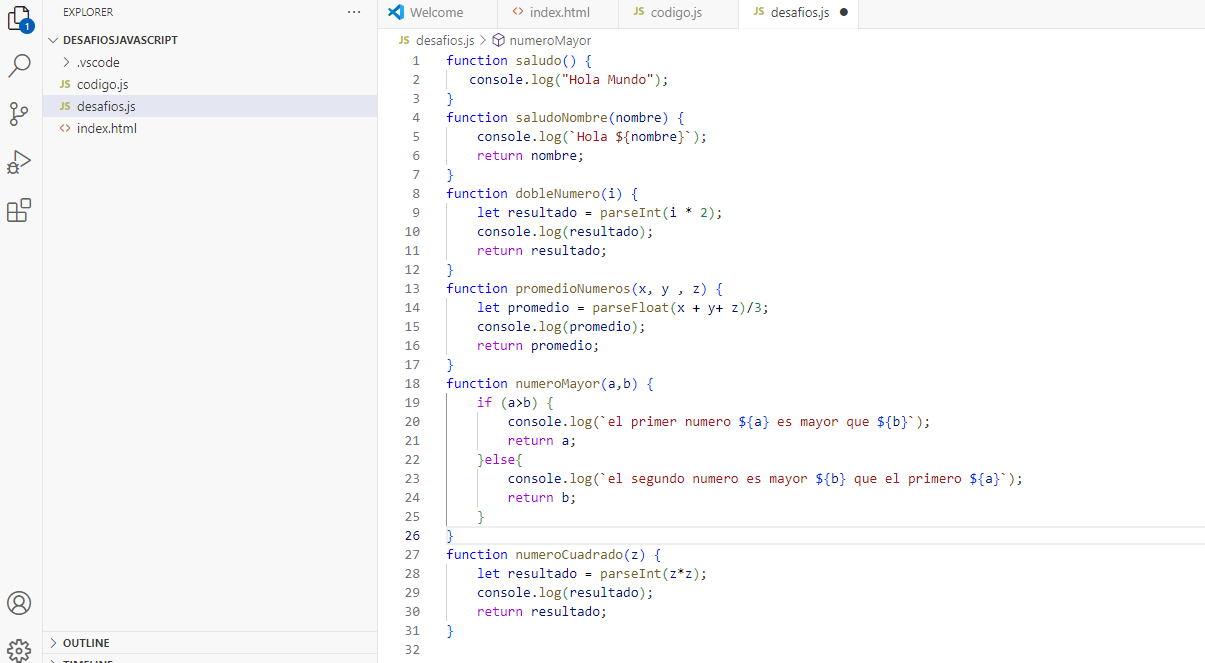
Task: Click the numeroMayor symbol icon in breadcrumb
Action: [x=498, y=41]
